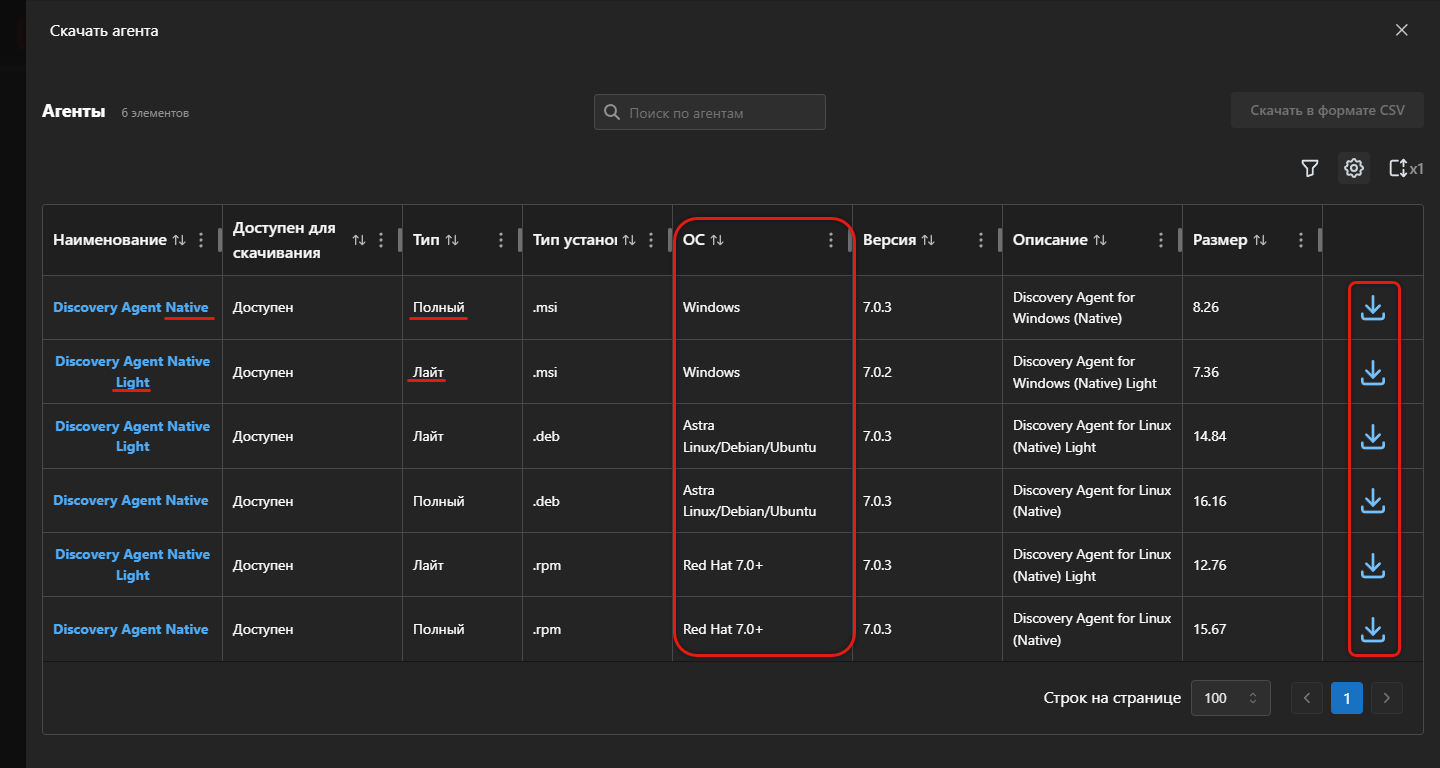Click Скачать в формате CSV button
The image size is (1440, 768).
1326,110
